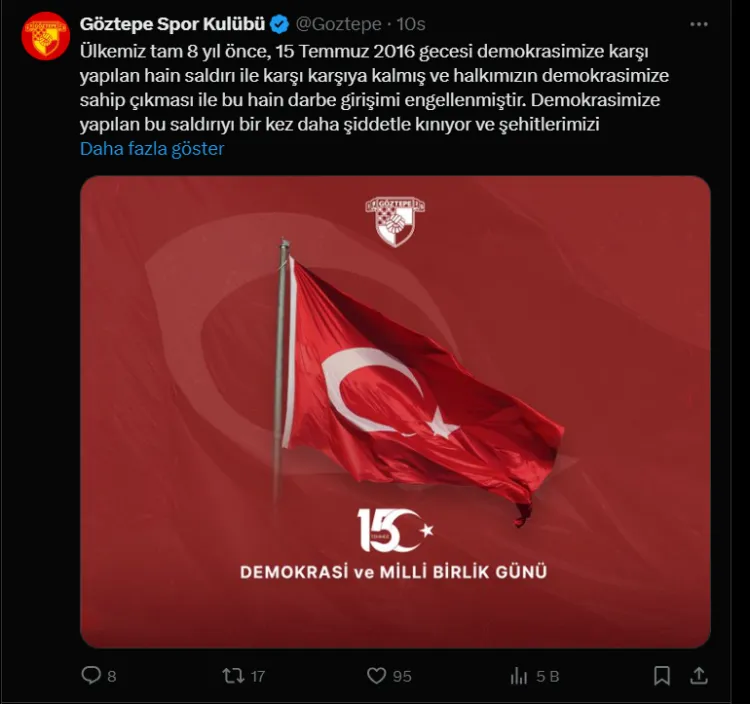Click the Göztepe crest inside the image
The height and width of the screenshot is (704, 750).
click(x=395, y=222)
